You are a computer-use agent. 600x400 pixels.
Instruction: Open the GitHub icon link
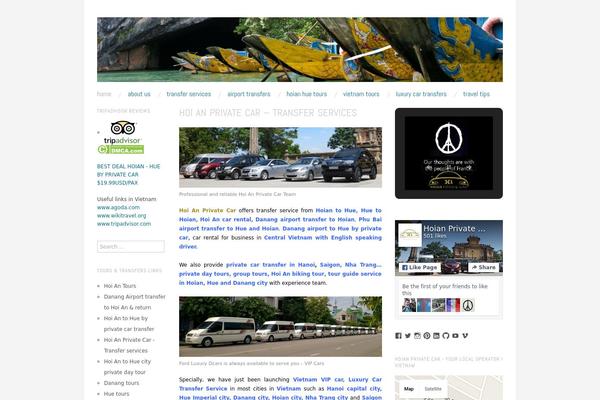446,336
